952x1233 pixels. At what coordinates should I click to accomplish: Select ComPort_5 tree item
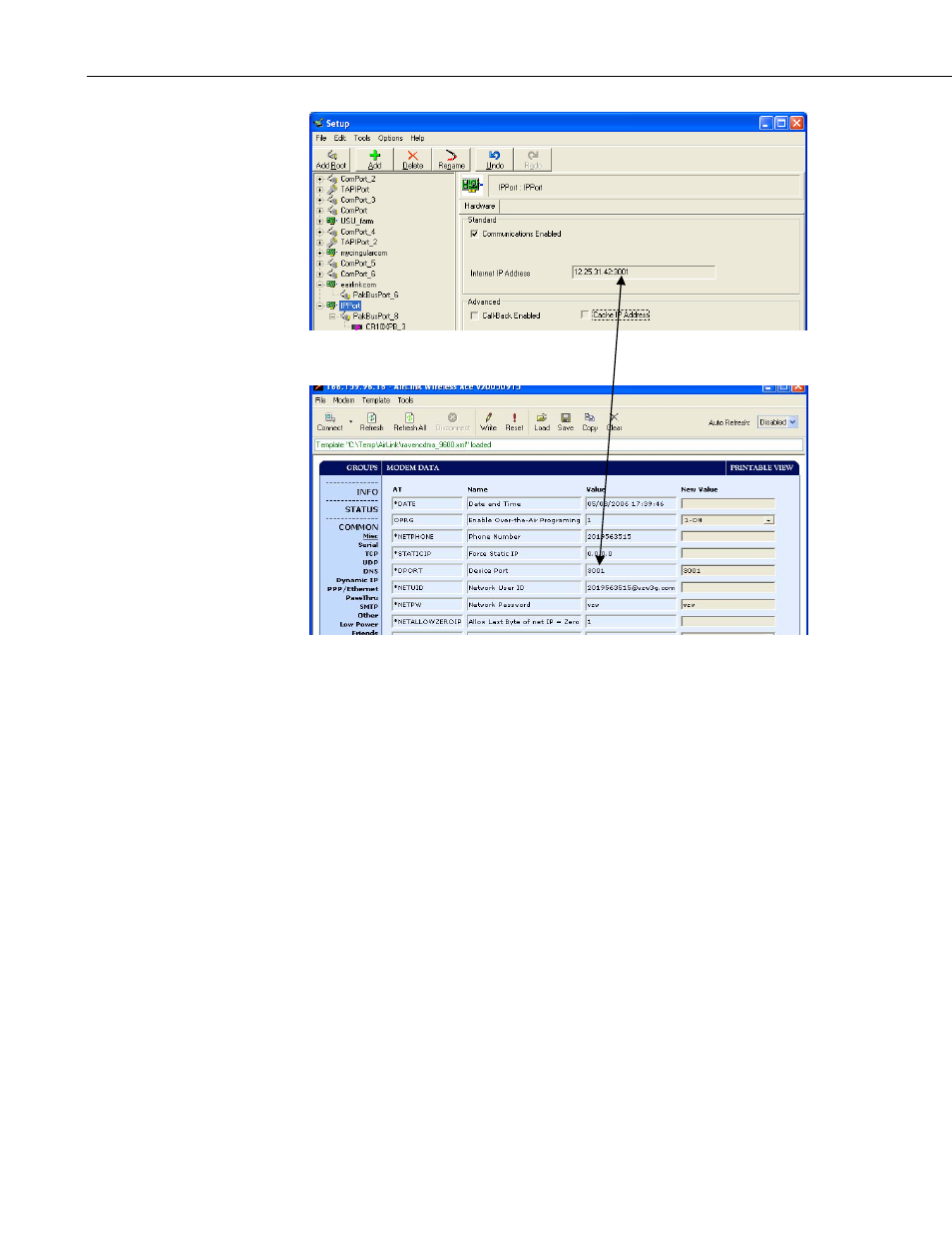coord(358,264)
